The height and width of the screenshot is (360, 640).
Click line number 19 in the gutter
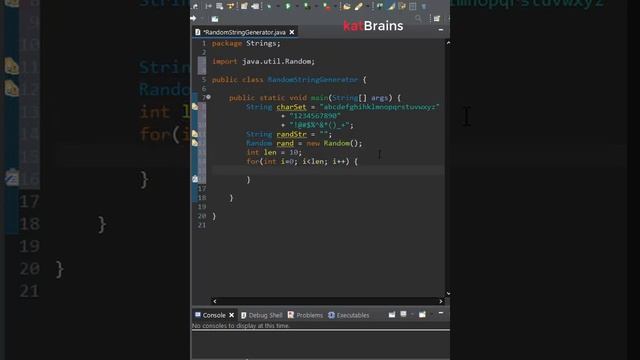[202, 207]
